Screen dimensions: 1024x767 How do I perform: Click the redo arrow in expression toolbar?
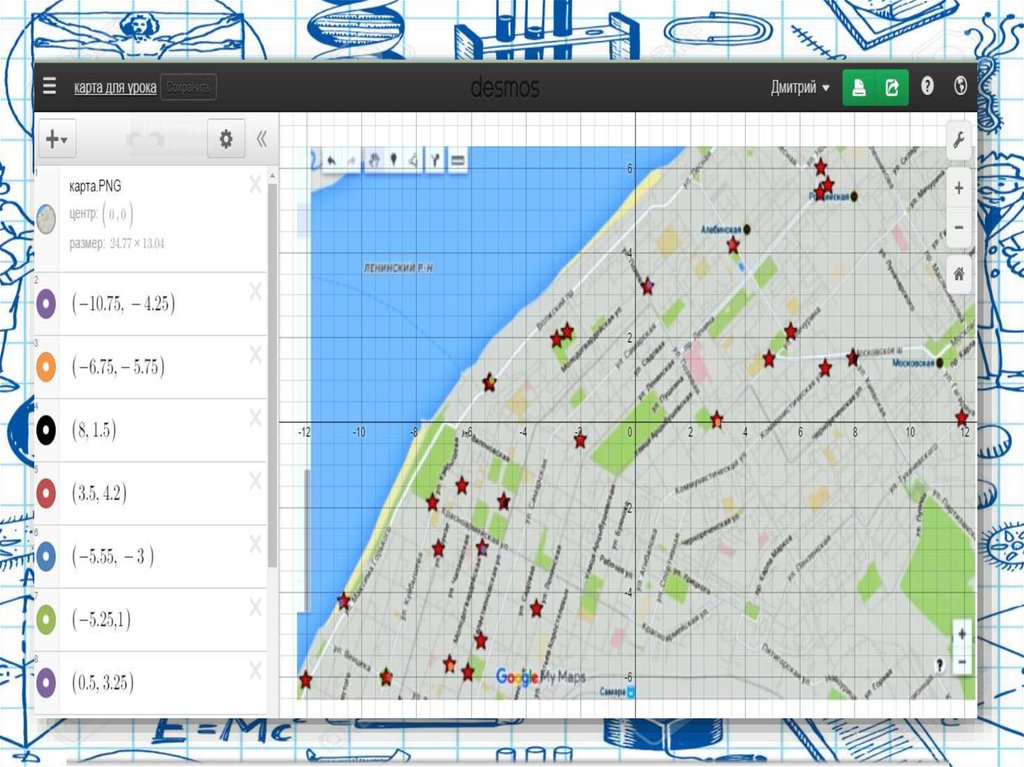click(156, 140)
